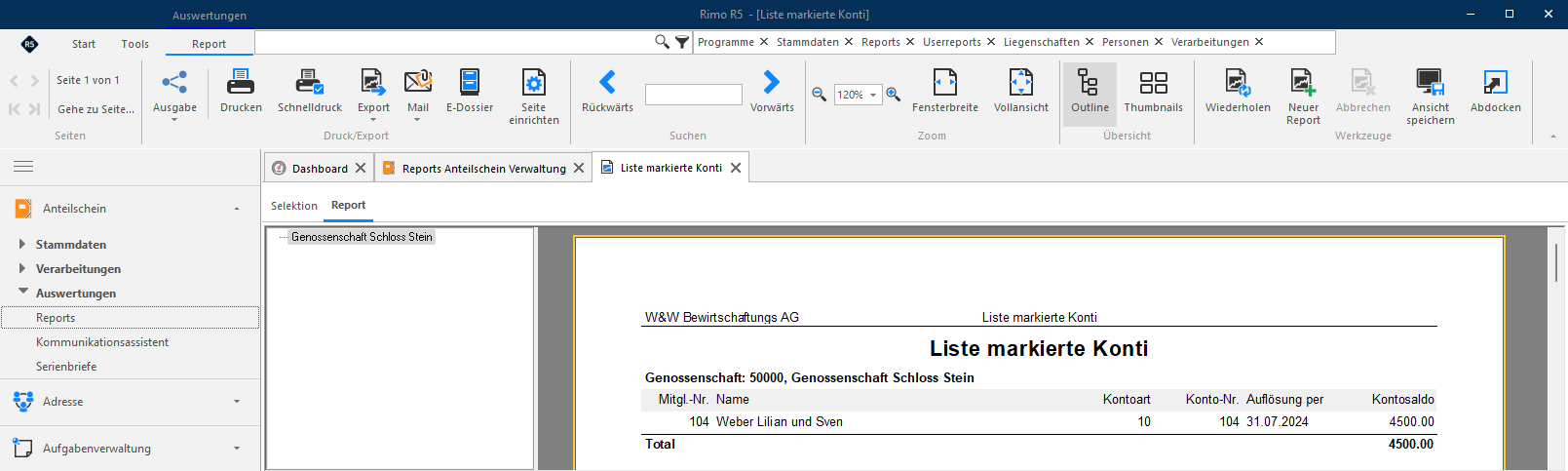This screenshot has width=1568, height=471.
Task: Open Reports in the sidebar
Action: (x=131, y=318)
